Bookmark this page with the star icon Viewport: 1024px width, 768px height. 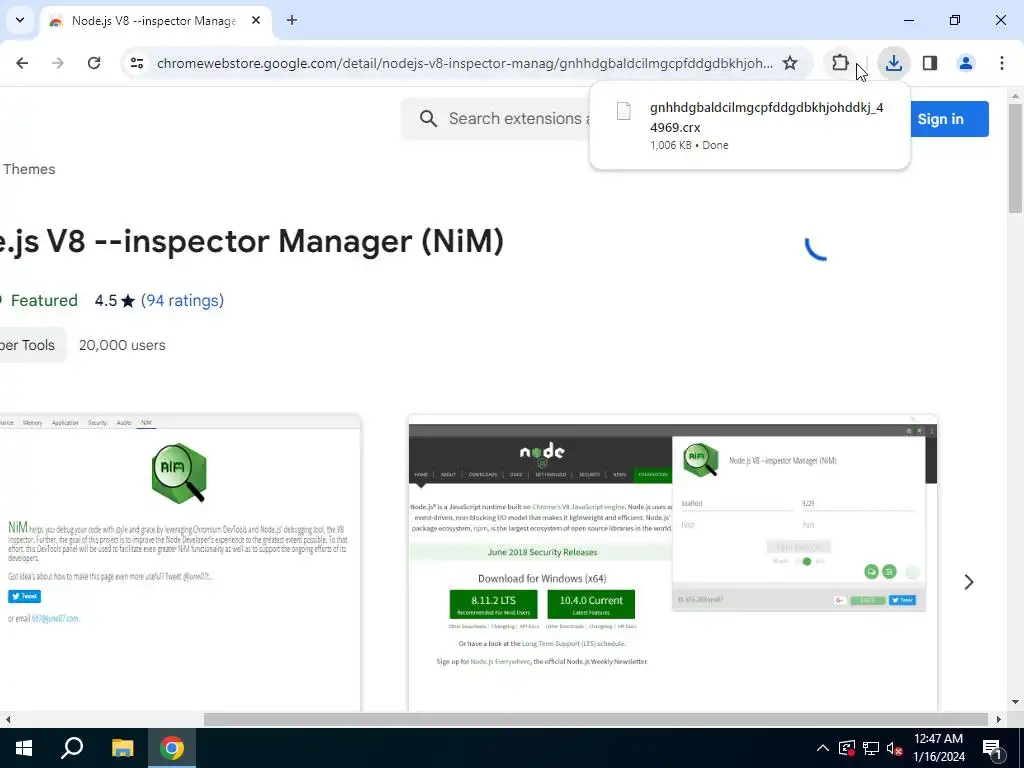(790, 63)
